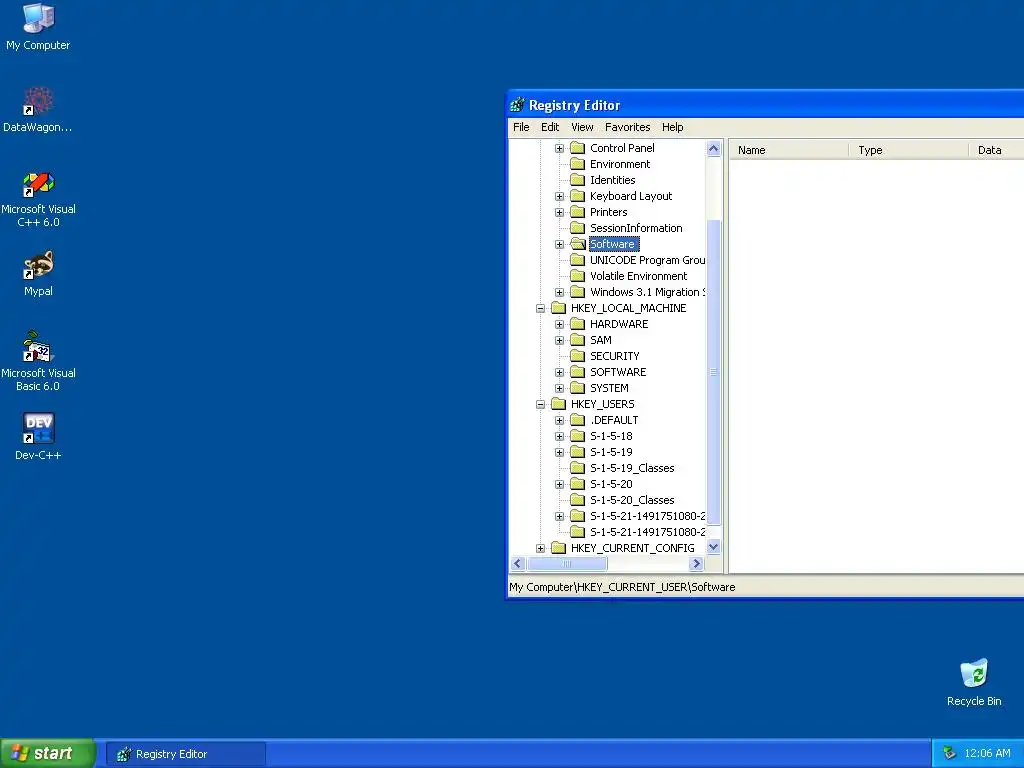1024x768 pixels.
Task: Click the vertical scrollbar thumb in tree
Action: tap(714, 372)
